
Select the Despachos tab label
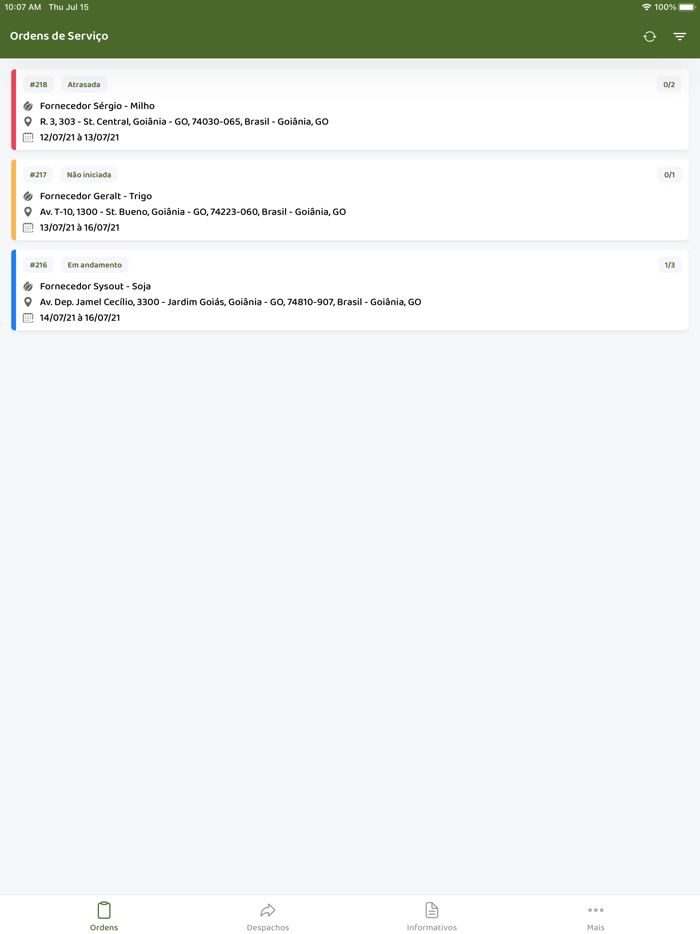pyautogui.click(x=268, y=928)
